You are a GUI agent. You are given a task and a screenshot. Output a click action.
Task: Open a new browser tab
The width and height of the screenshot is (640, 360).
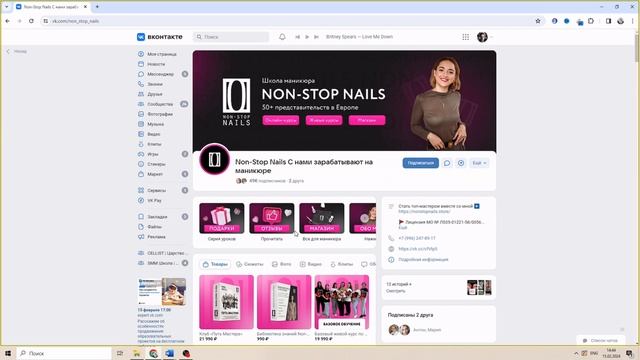[97, 7]
